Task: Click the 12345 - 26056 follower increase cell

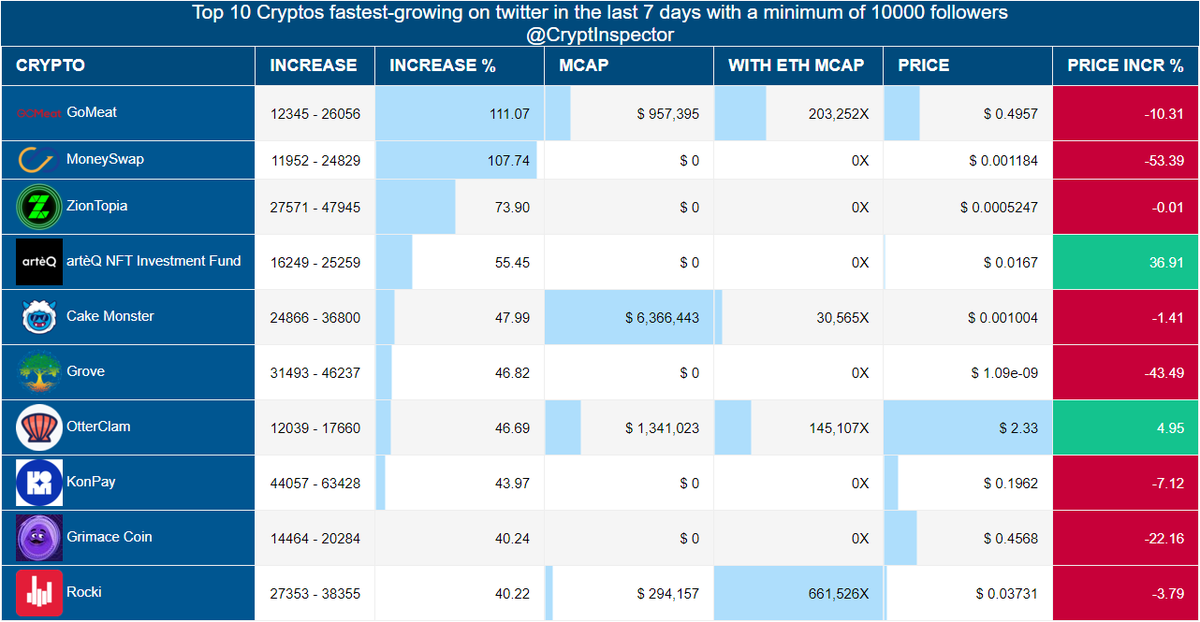Action: (x=315, y=113)
